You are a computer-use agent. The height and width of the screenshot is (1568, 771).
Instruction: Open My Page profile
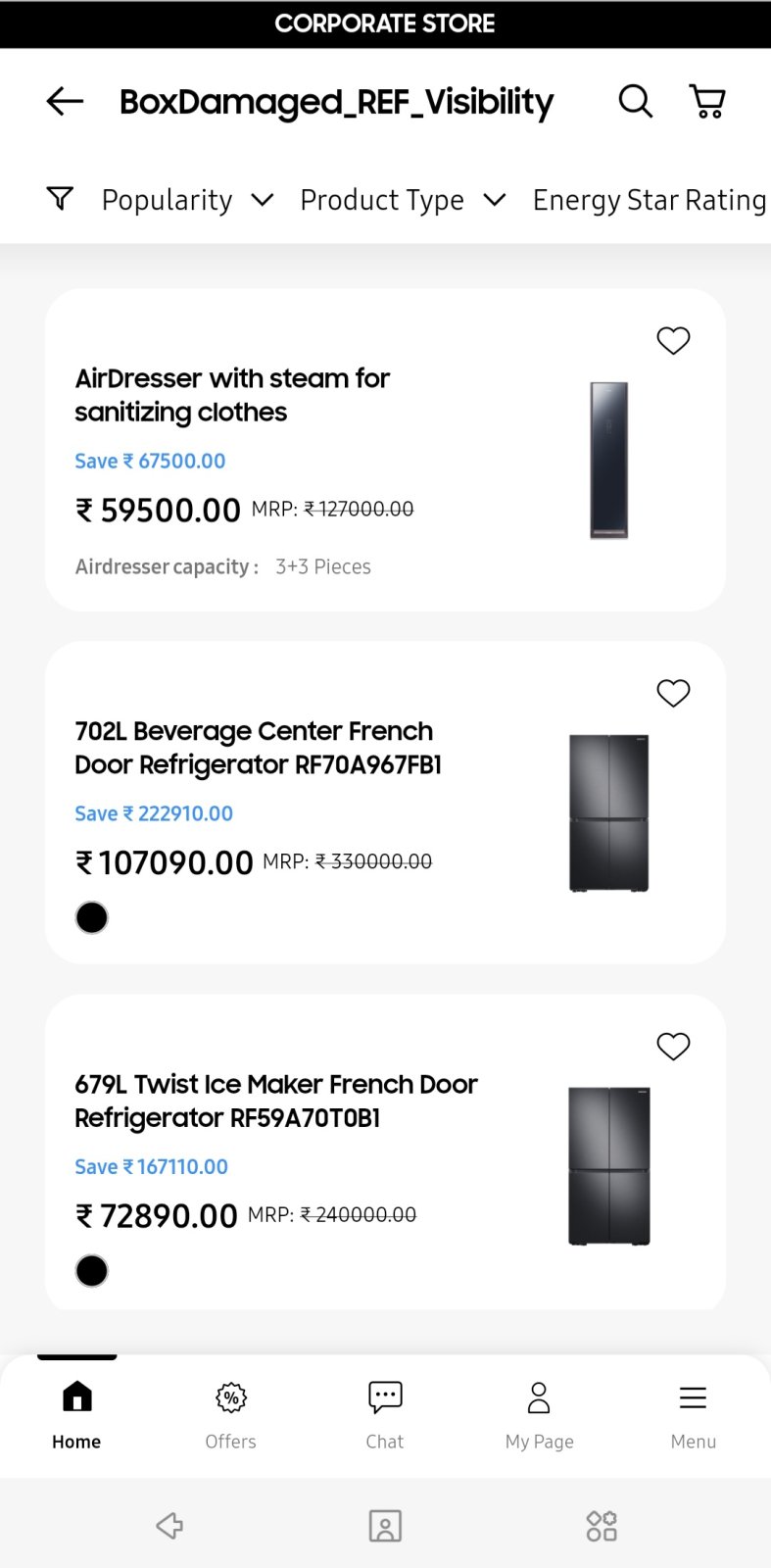(x=539, y=1414)
